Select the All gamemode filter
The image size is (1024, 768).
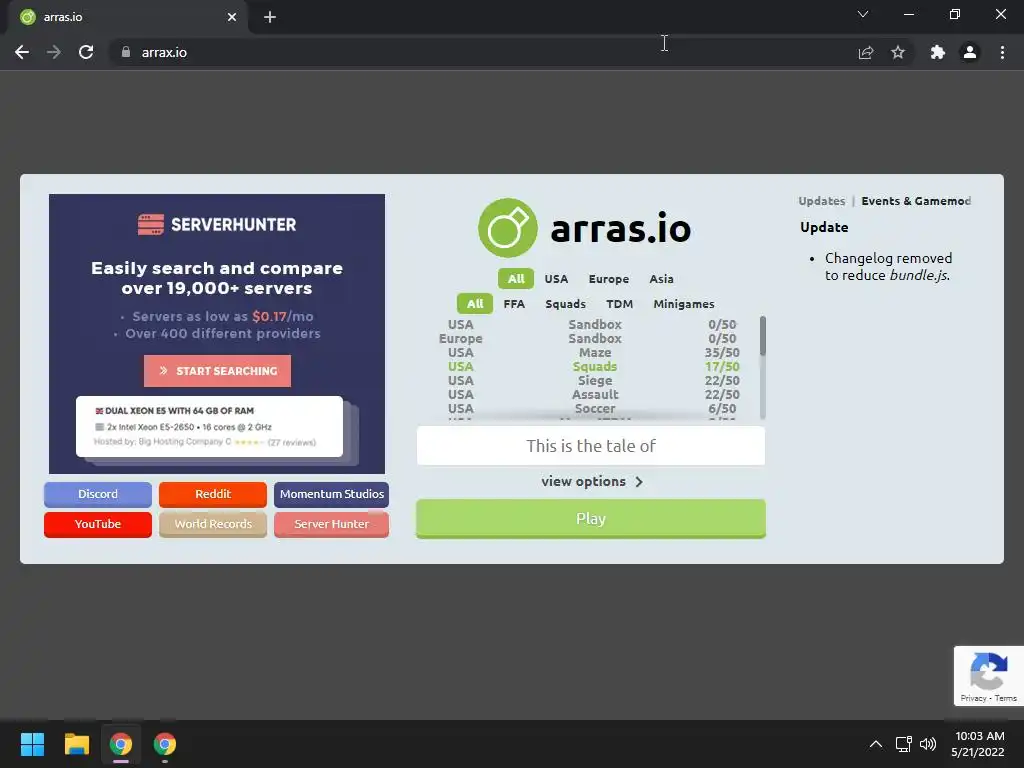[475, 304]
